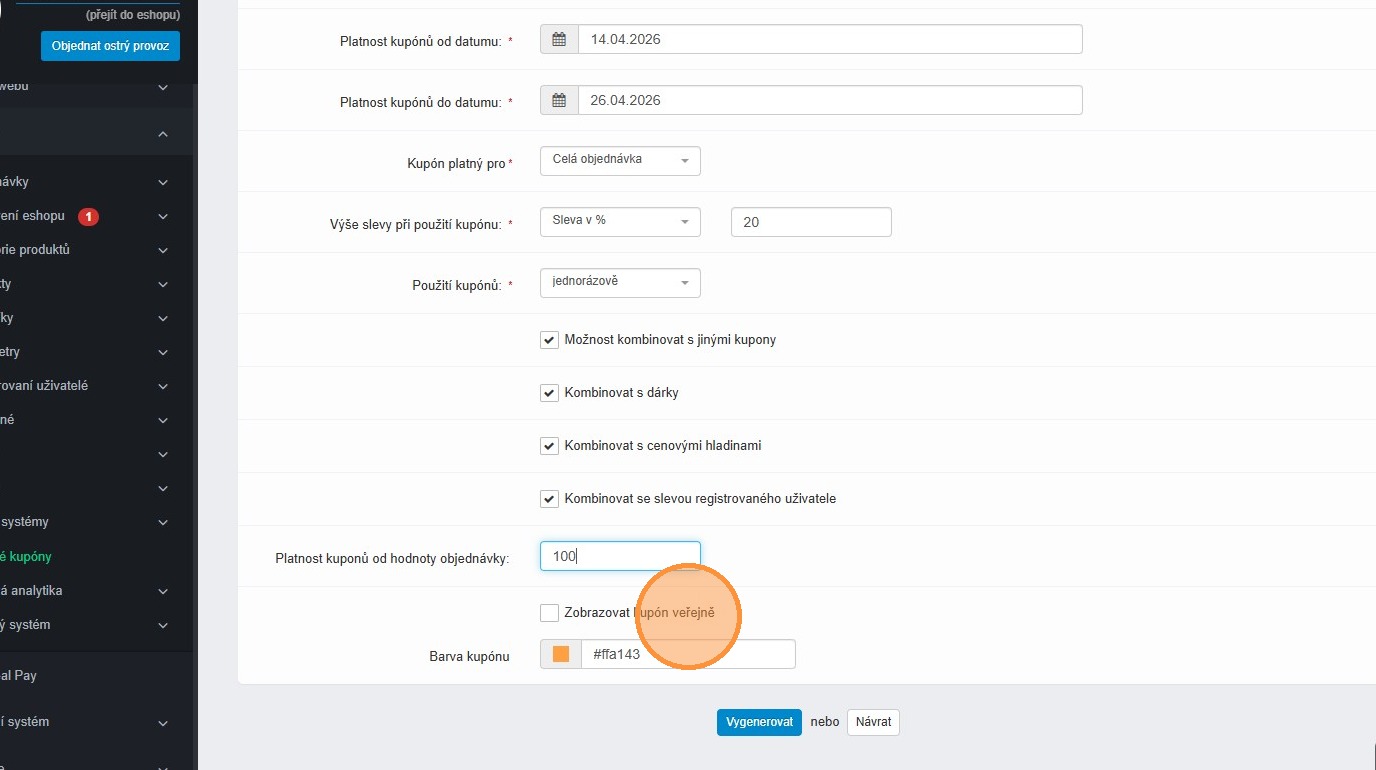Click the 'Návrat' button
Screen dimensions: 1376x770
pos(873,722)
